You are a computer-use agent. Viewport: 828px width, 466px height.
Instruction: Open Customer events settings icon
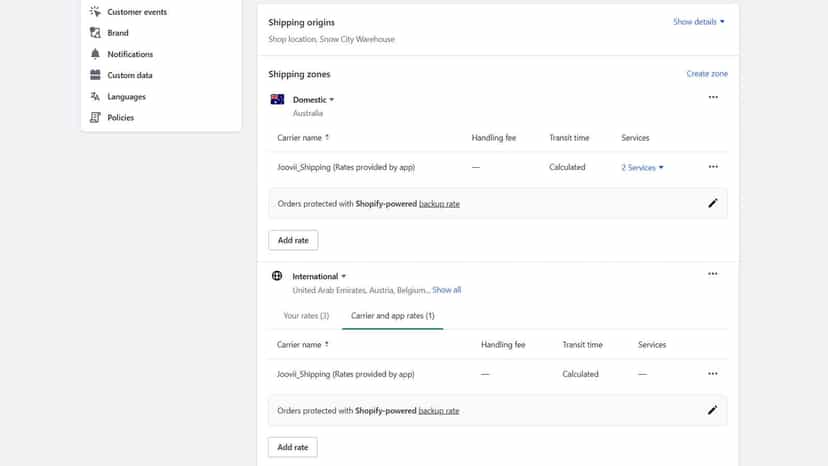point(95,12)
